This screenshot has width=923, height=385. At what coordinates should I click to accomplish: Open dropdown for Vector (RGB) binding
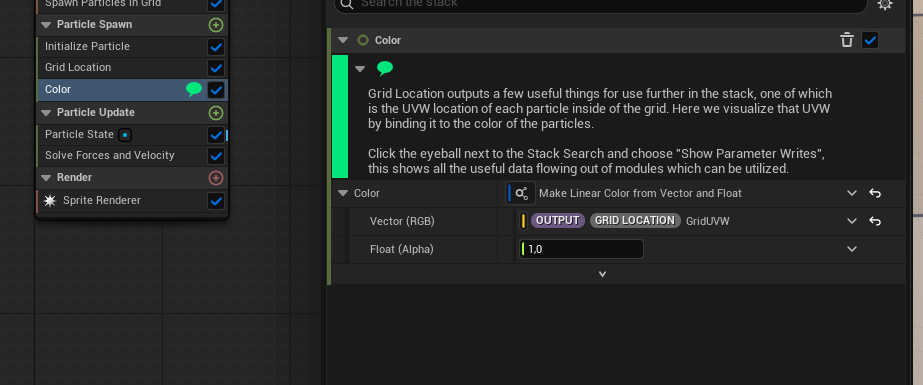pos(852,221)
